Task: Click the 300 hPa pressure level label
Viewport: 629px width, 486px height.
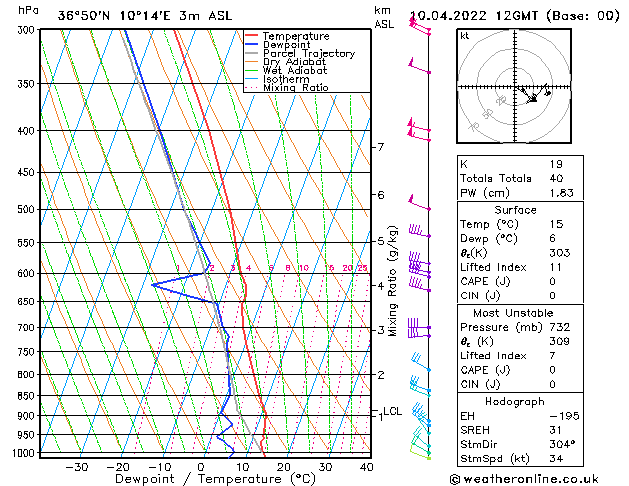Action: [28, 30]
